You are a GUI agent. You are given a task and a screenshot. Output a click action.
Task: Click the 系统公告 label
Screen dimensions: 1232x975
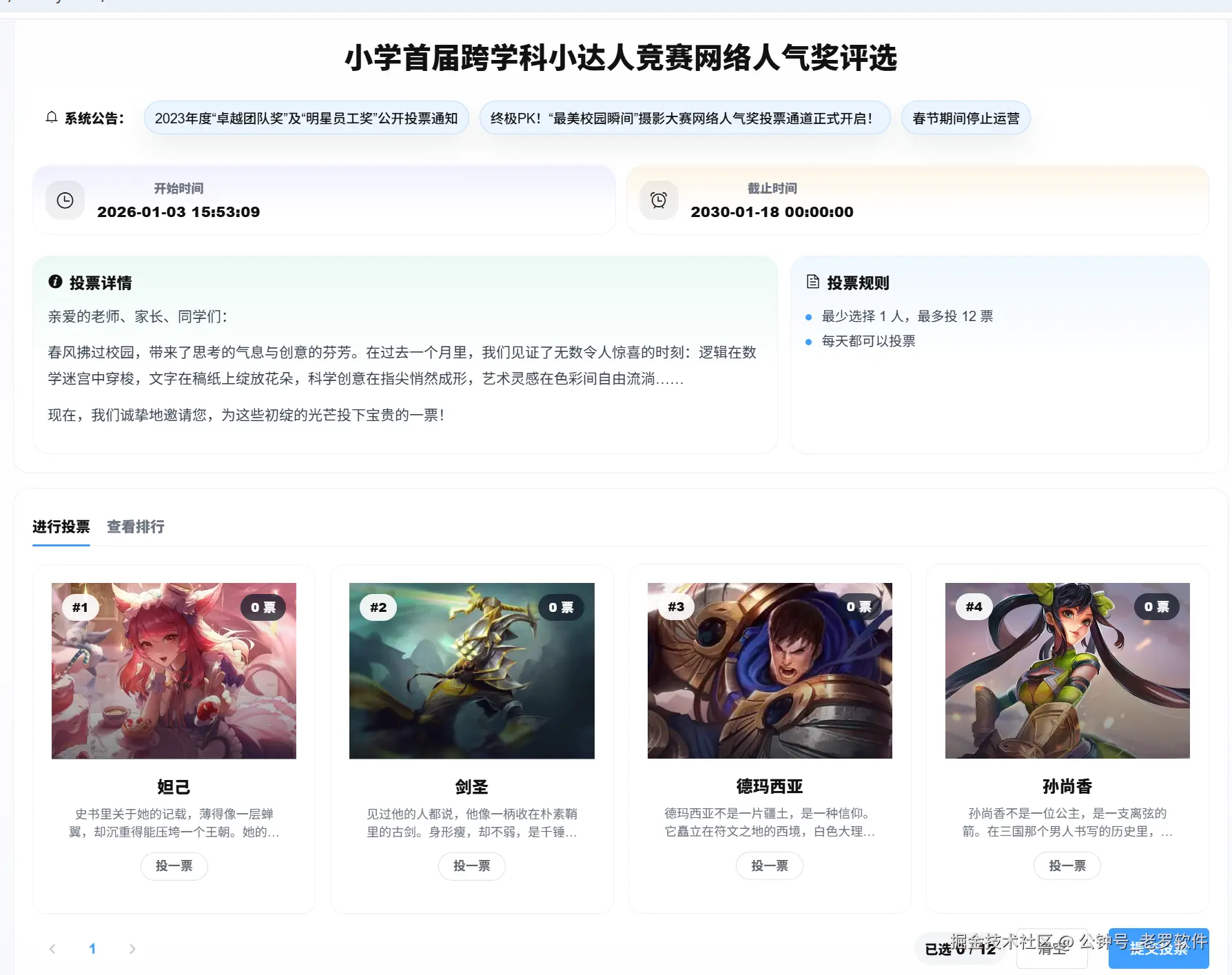click(94, 119)
